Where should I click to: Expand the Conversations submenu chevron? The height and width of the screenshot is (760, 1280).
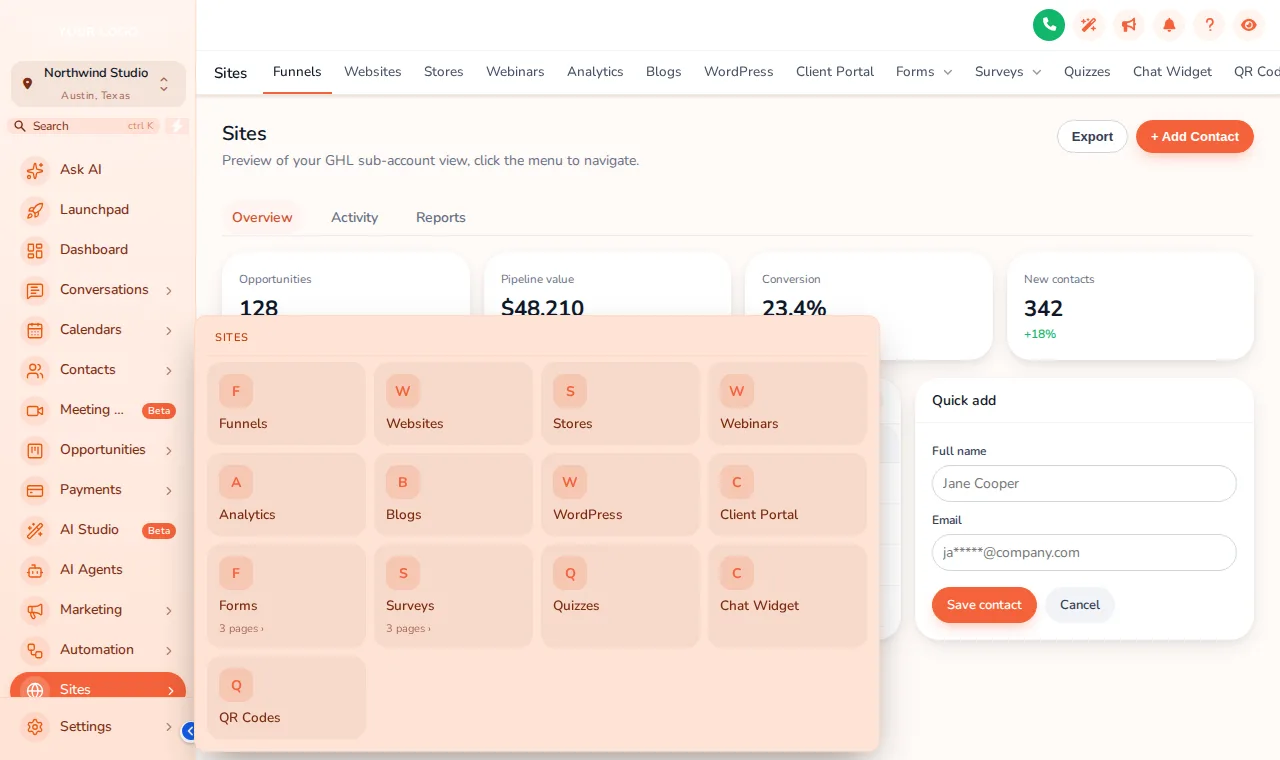click(x=169, y=290)
